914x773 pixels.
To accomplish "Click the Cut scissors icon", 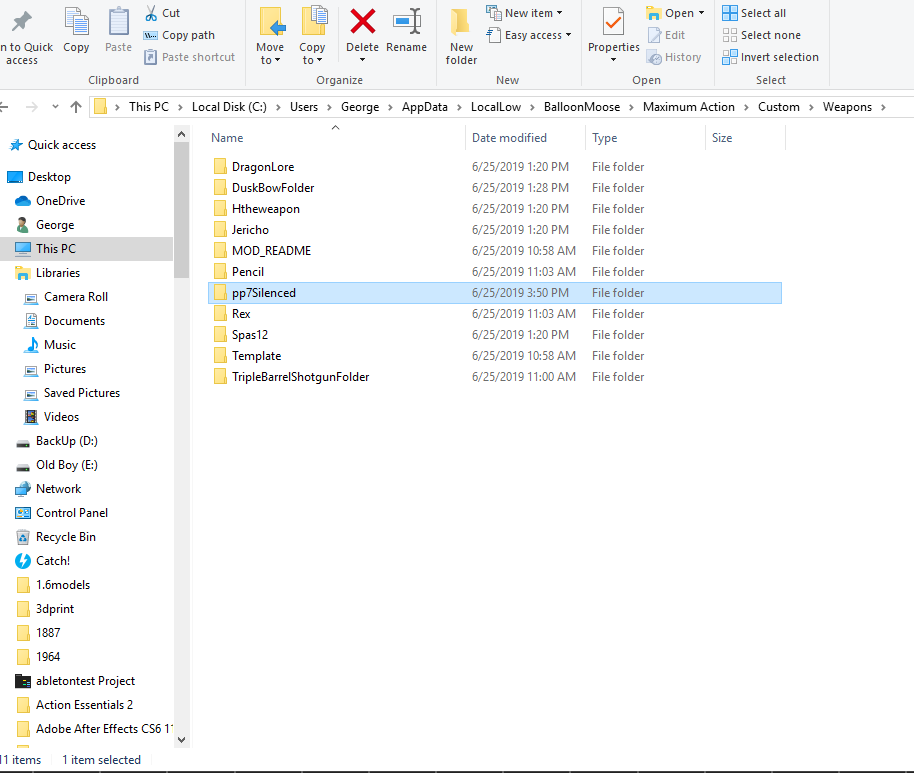I will [x=151, y=13].
